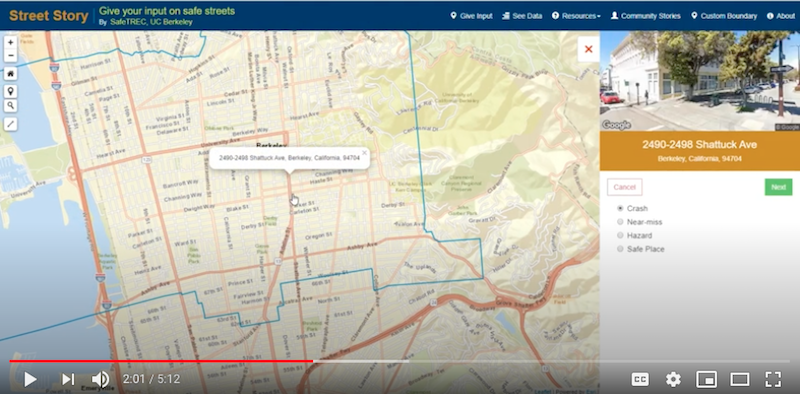Toggle closed captions on video
The image size is (800, 394).
click(640, 379)
